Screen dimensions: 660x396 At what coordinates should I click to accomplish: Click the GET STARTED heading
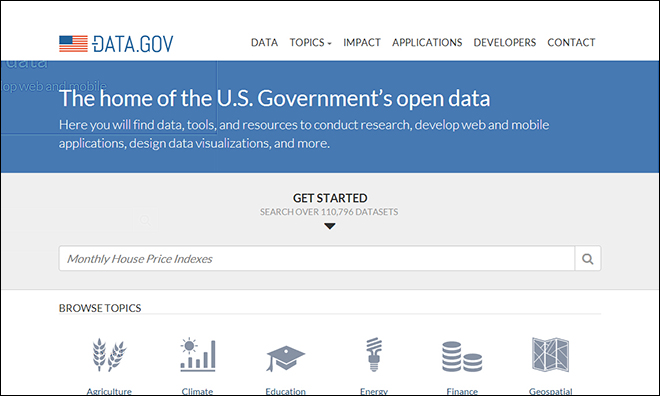(330, 198)
